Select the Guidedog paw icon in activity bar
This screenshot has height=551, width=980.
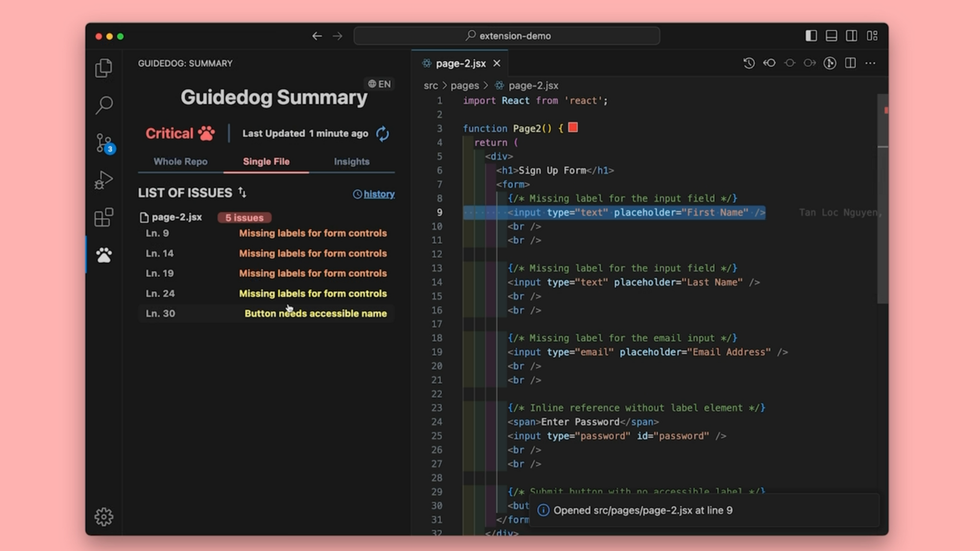pos(104,255)
